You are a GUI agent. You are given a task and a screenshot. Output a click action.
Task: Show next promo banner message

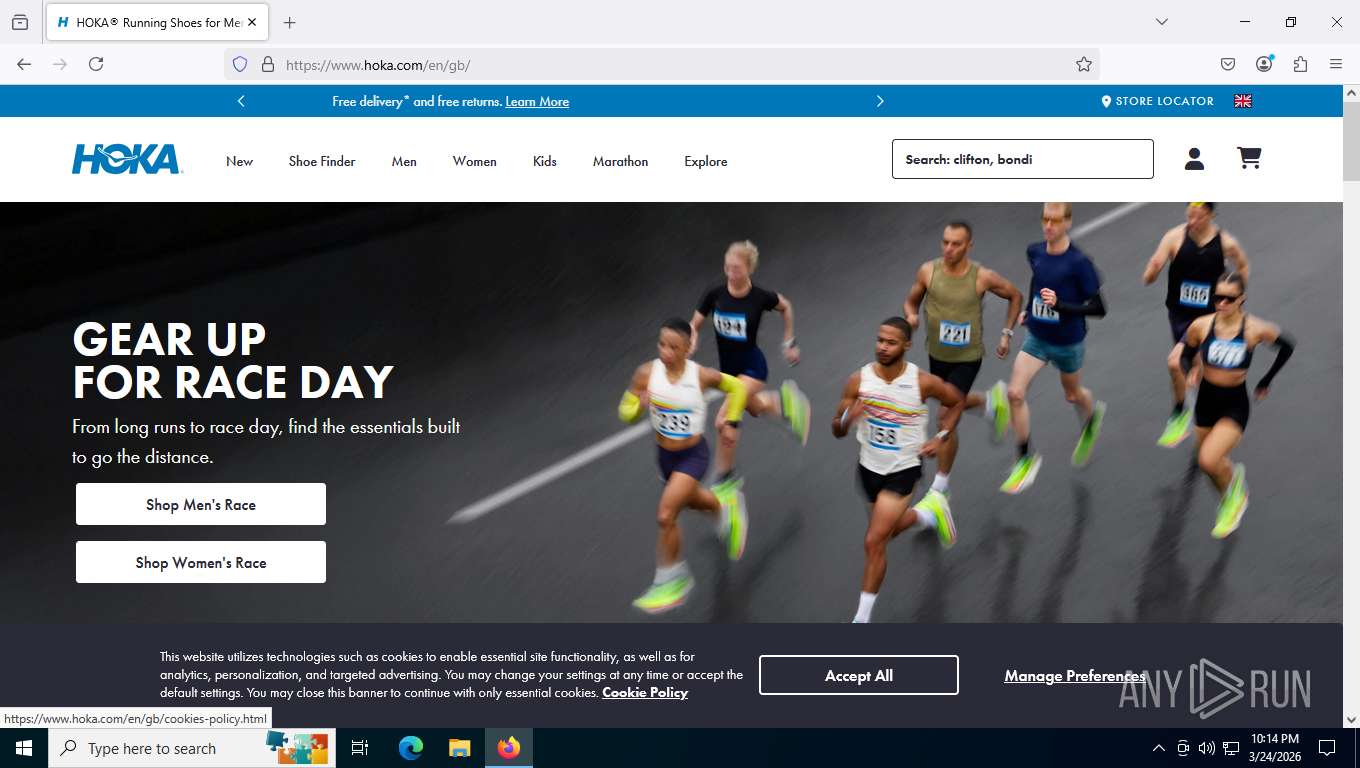point(880,101)
